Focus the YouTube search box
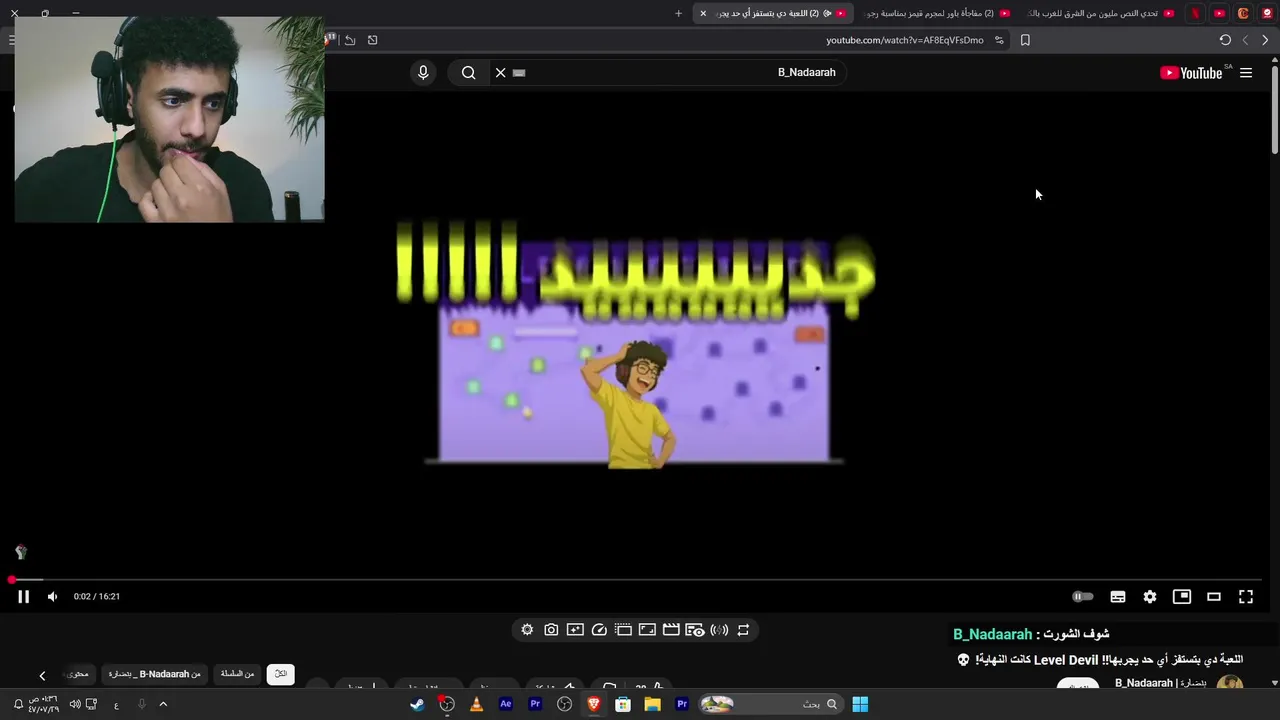1280x720 pixels. [670, 72]
